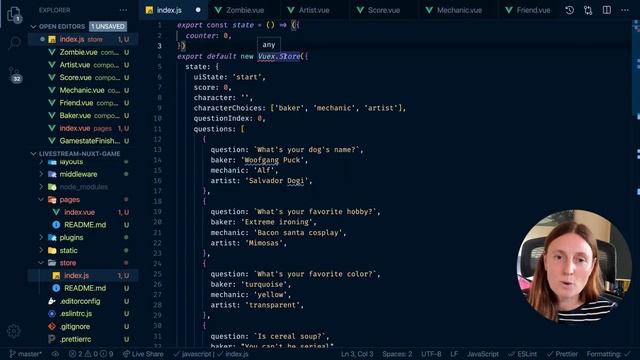This screenshot has width=640, height=360.
Task: Open the Search view in activity bar
Action: coord(14,42)
